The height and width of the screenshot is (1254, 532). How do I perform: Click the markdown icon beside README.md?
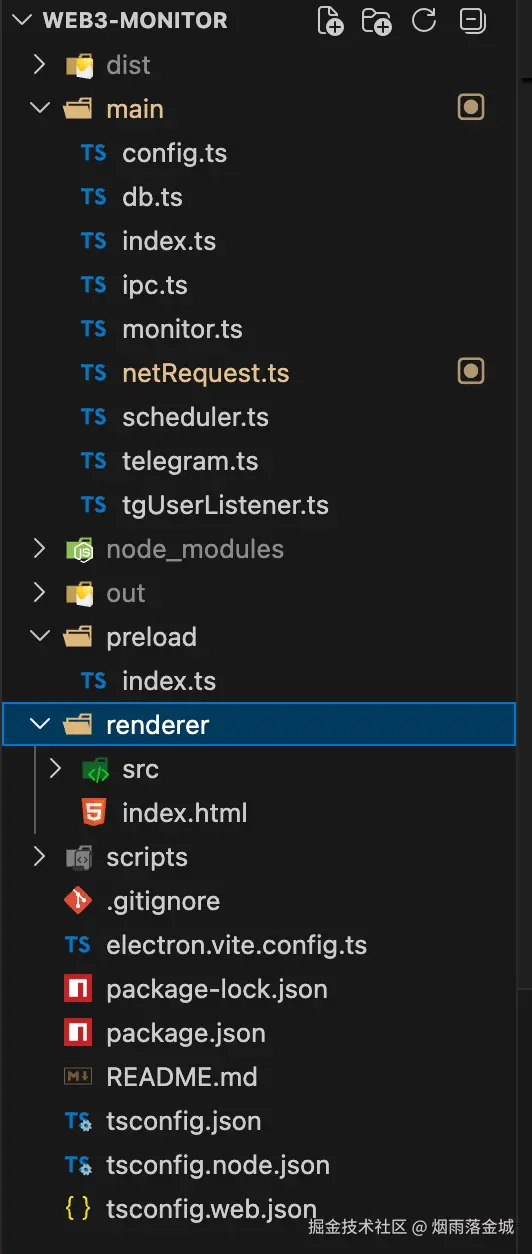click(77, 1077)
